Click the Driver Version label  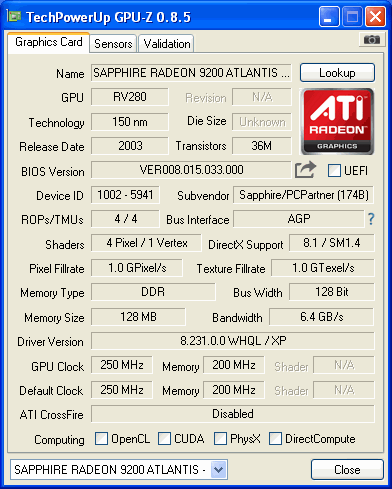50,342
